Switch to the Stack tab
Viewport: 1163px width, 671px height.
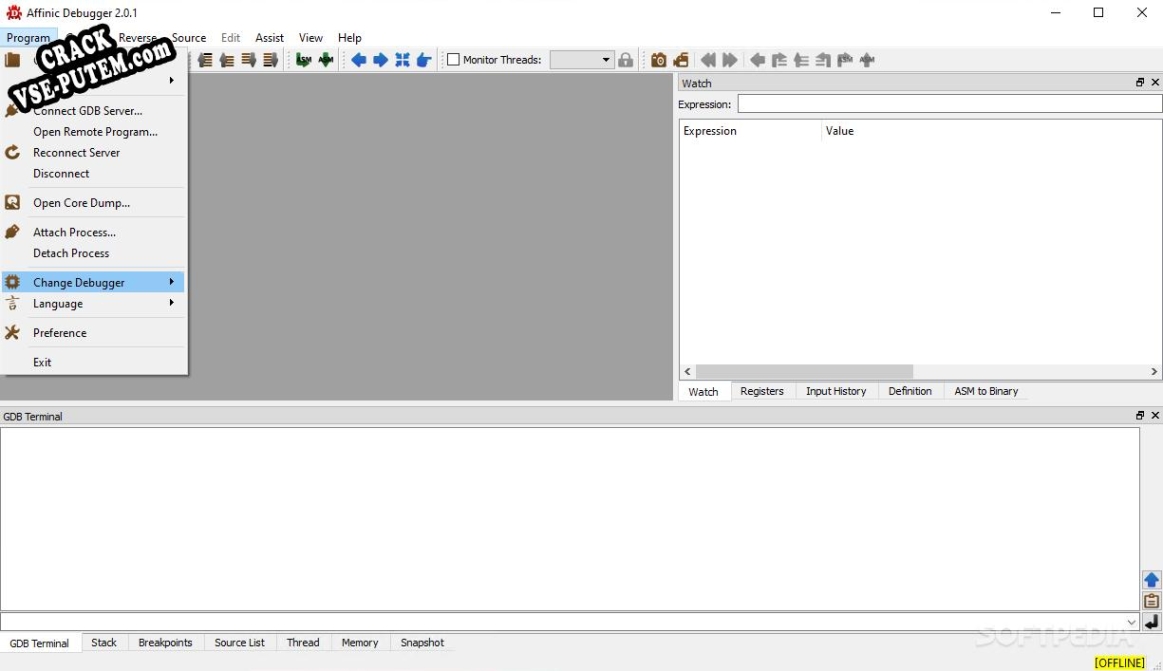104,643
